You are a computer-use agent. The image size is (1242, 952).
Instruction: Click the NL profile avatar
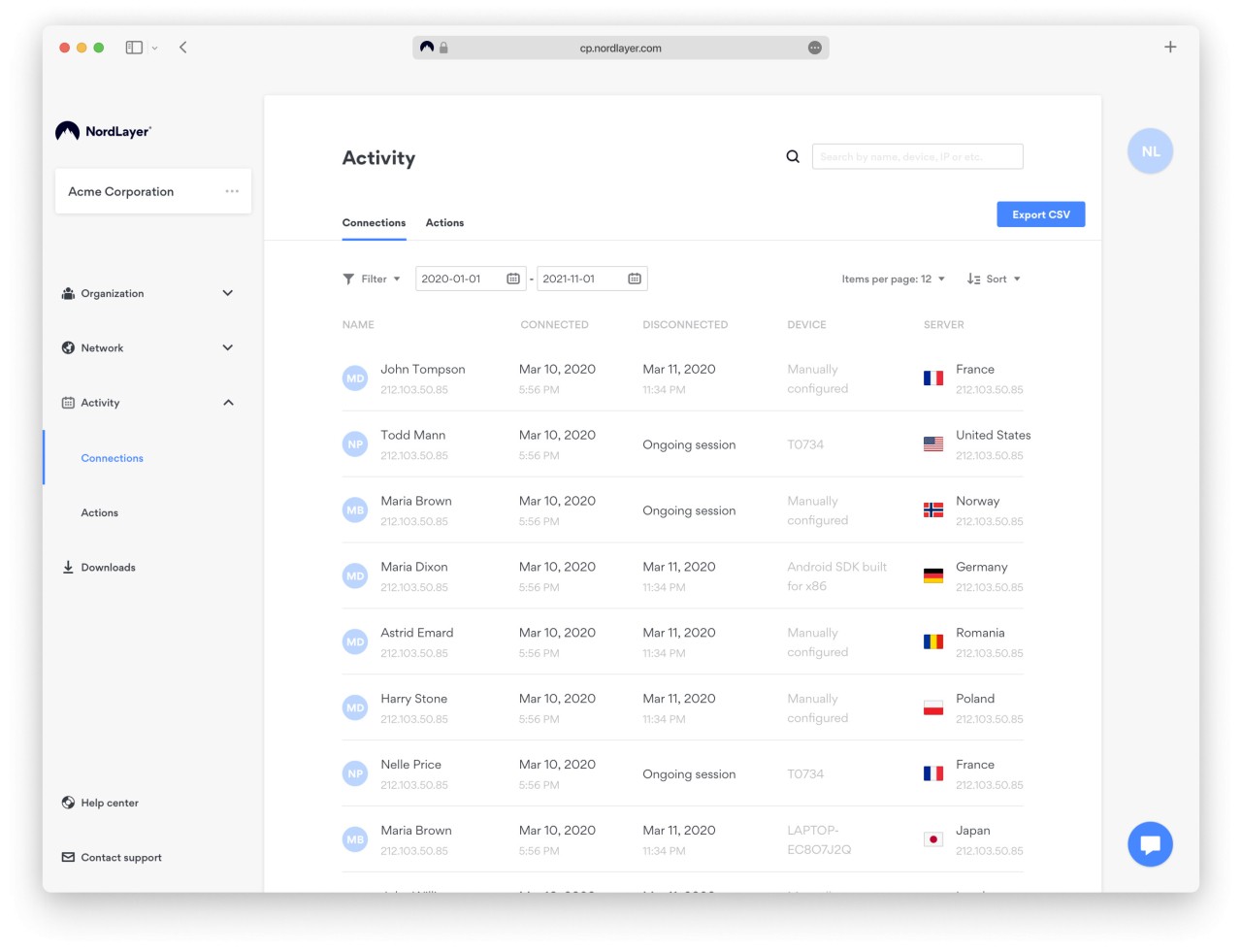pos(1150,151)
